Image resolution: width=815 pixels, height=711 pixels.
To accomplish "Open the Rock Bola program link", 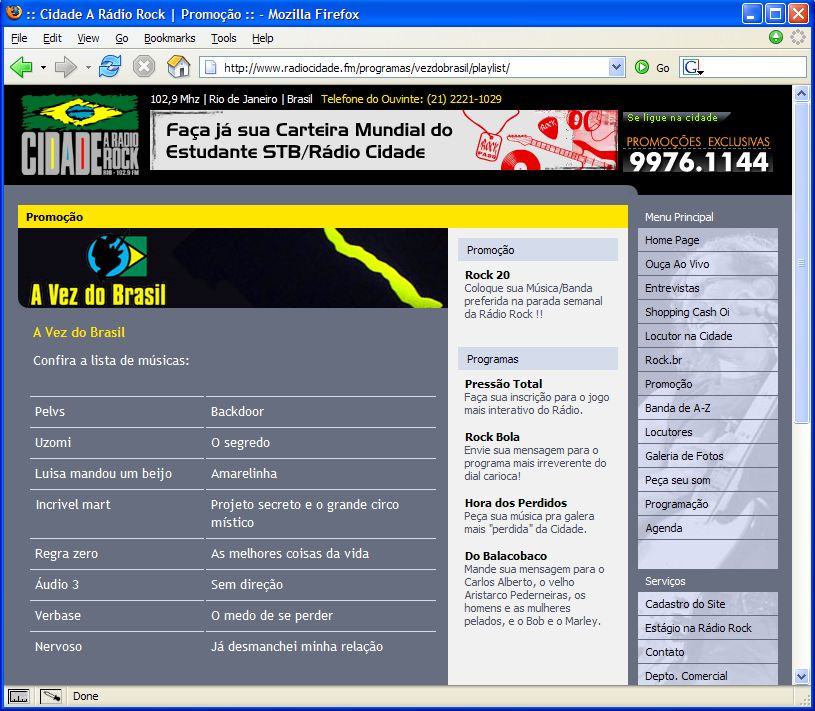I will (492, 437).
